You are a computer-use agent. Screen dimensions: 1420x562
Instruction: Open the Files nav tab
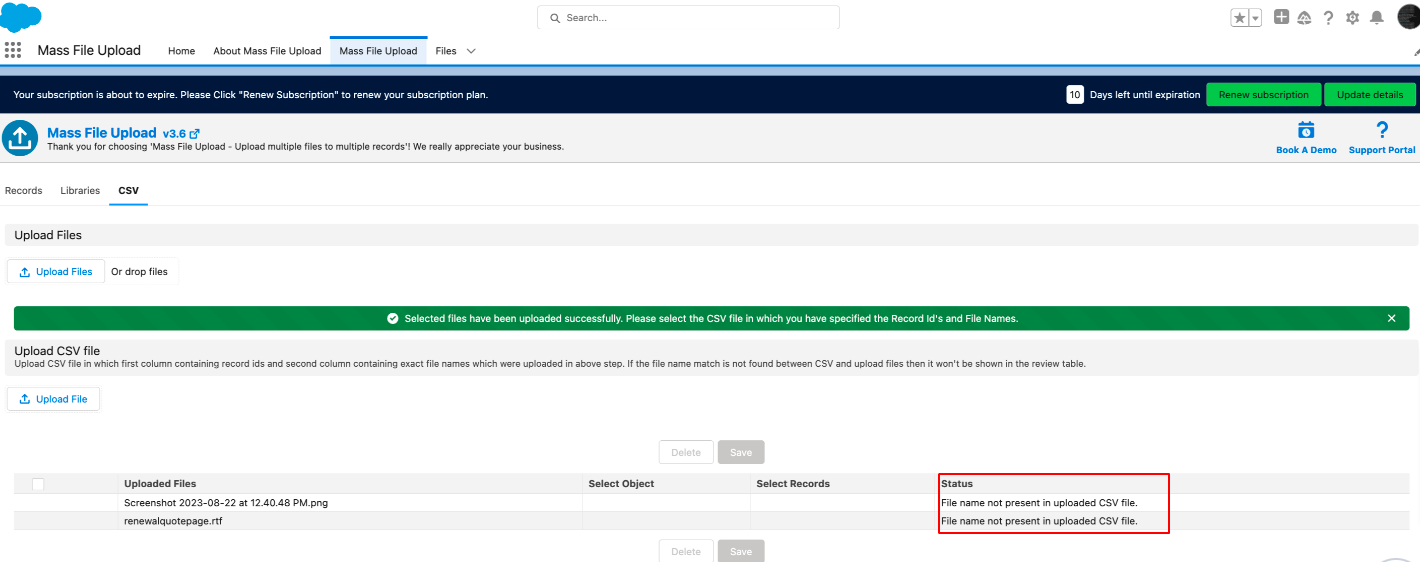click(446, 51)
